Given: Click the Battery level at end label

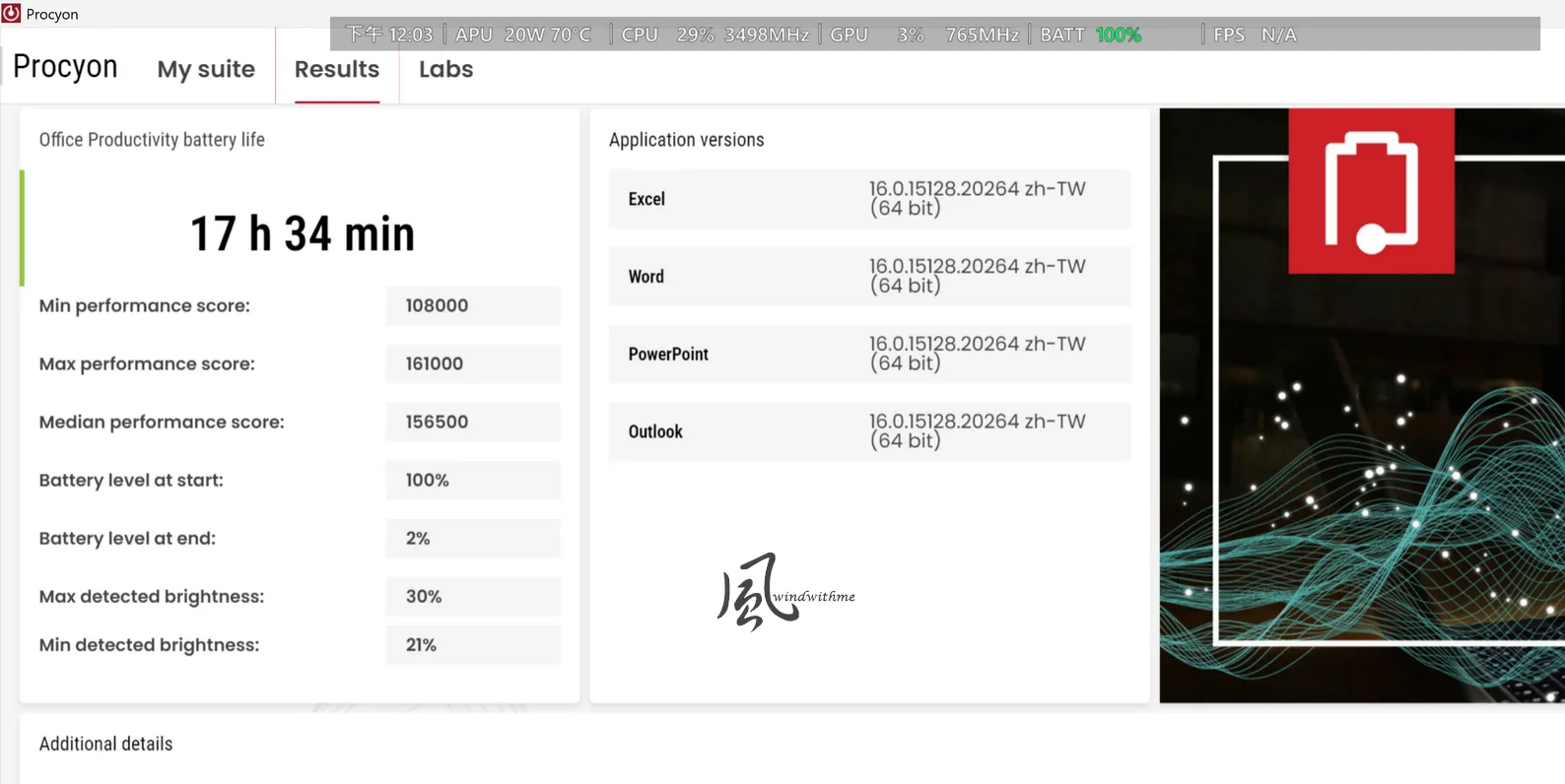Looking at the screenshot, I should click(x=127, y=538).
